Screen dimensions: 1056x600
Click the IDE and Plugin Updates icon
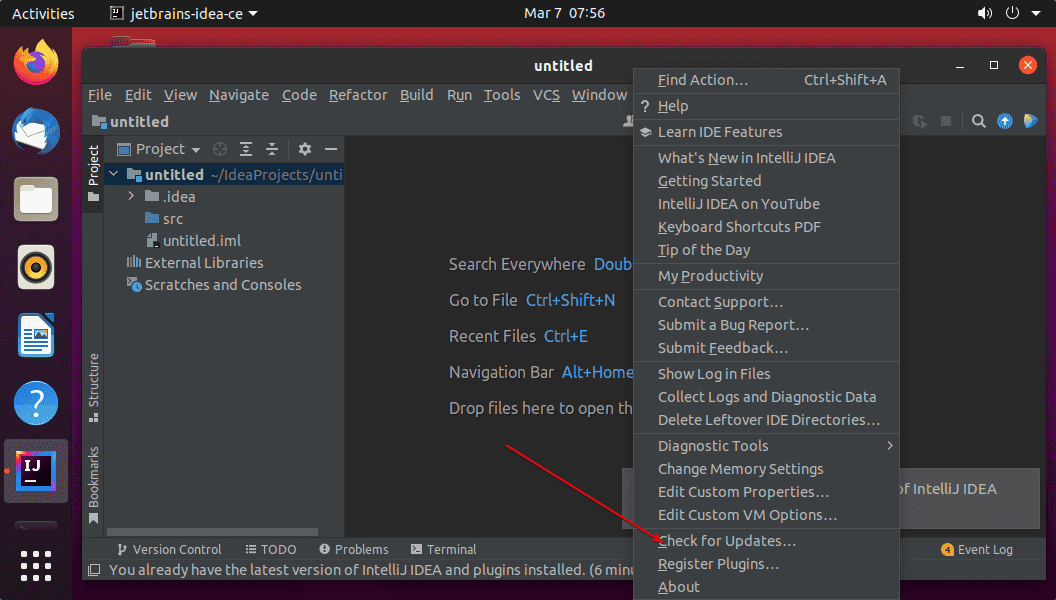pyautogui.click(x=1004, y=120)
